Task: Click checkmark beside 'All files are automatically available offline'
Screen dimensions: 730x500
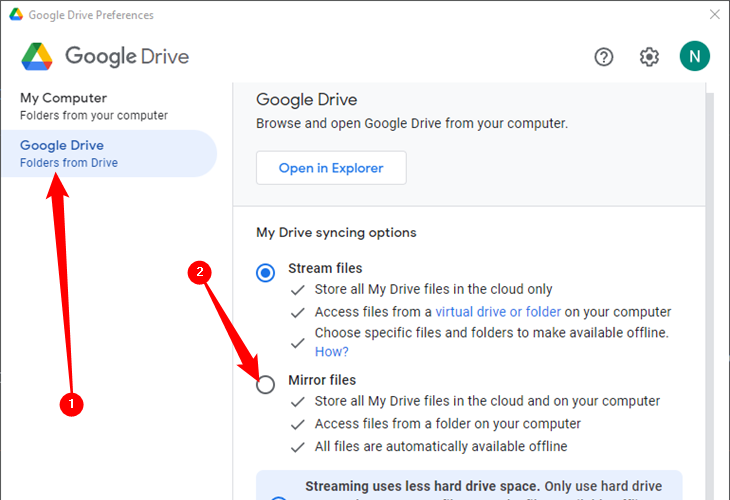Action: 296,447
